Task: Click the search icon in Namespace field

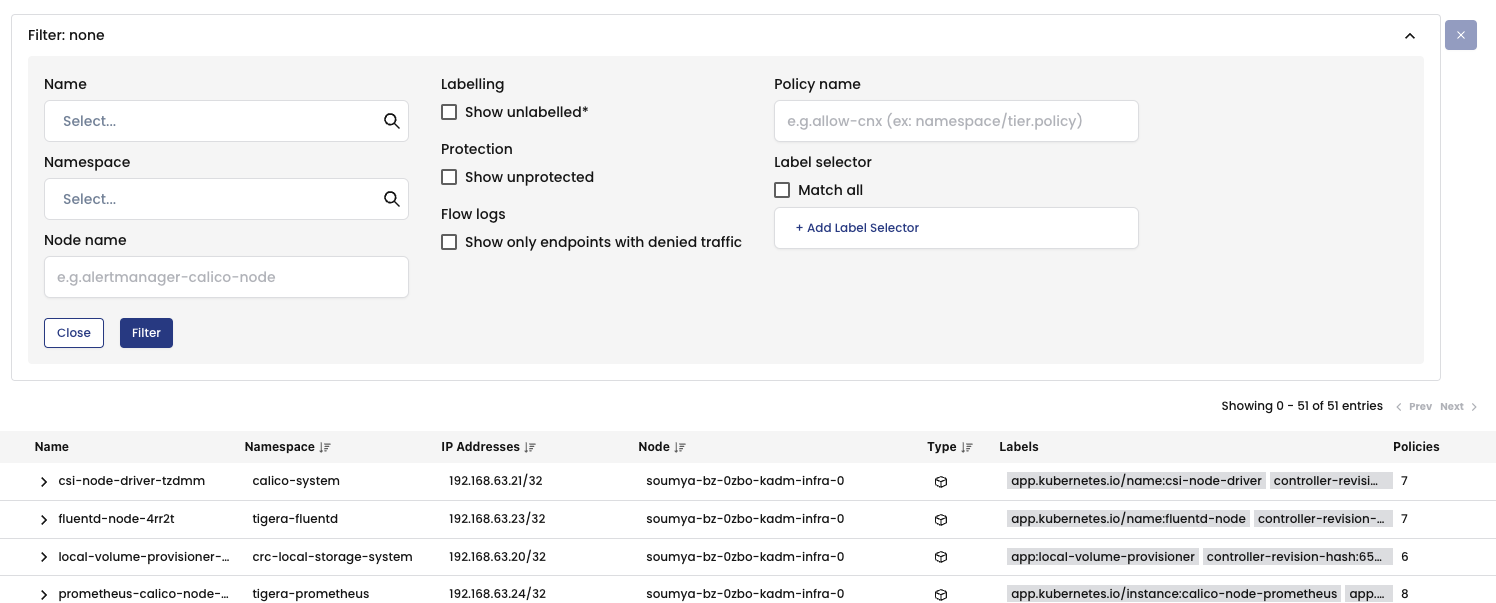Action: [391, 199]
